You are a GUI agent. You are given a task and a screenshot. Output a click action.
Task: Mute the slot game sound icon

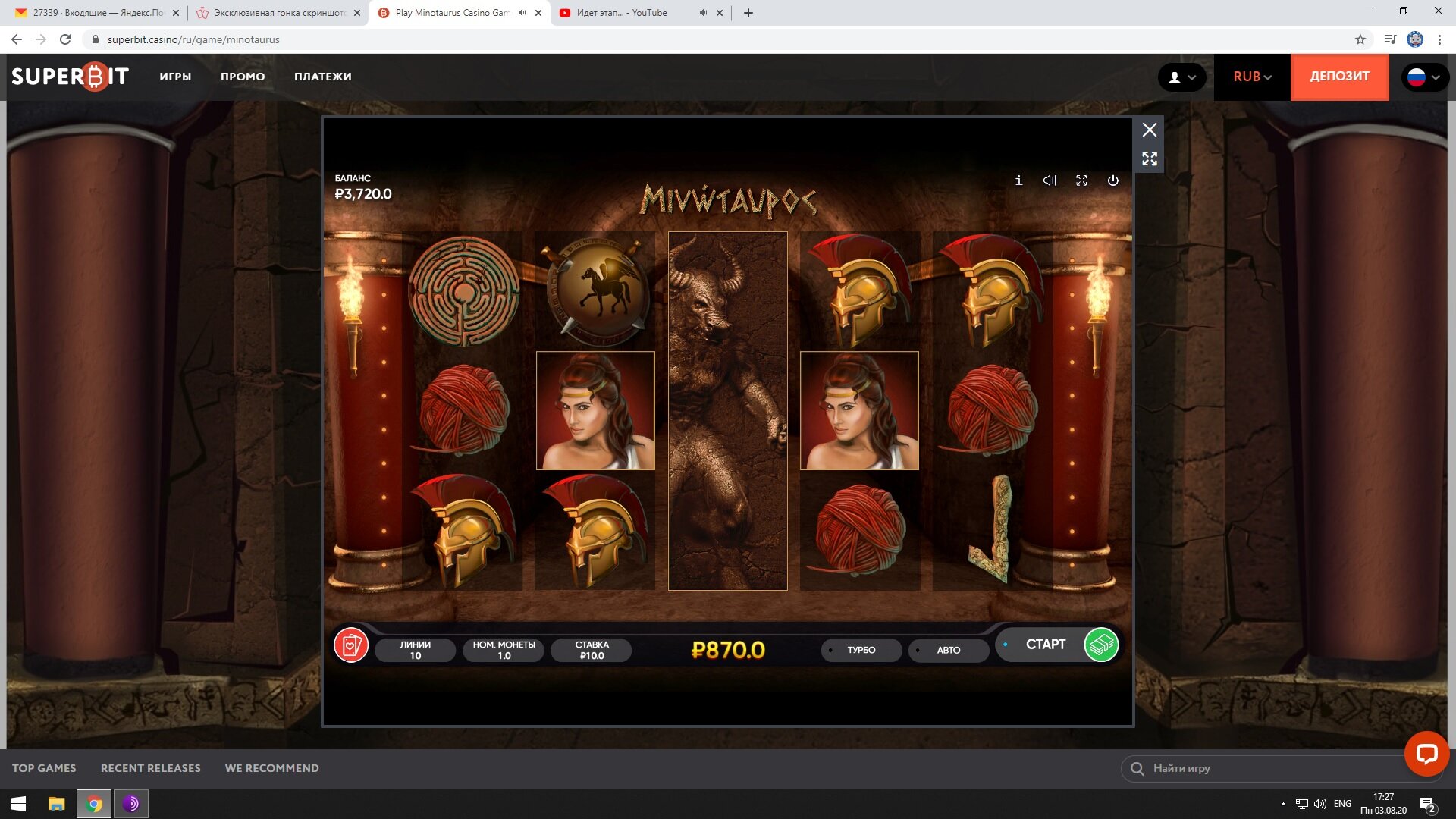[x=1050, y=180]
